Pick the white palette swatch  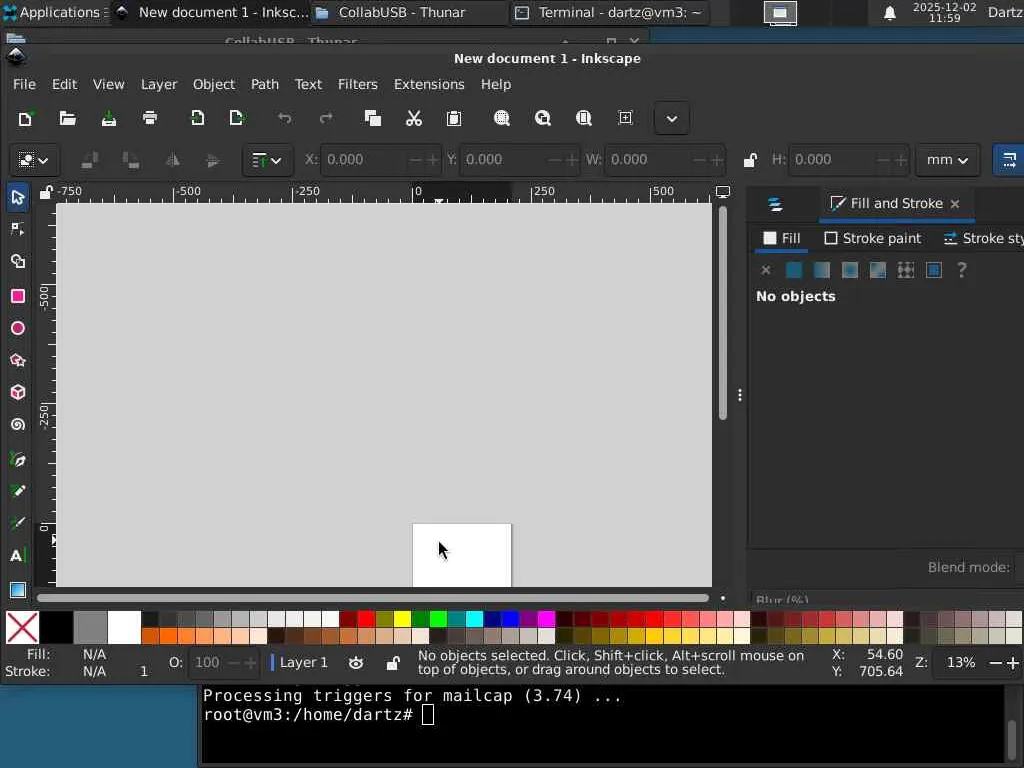click(x=124, y=627)
